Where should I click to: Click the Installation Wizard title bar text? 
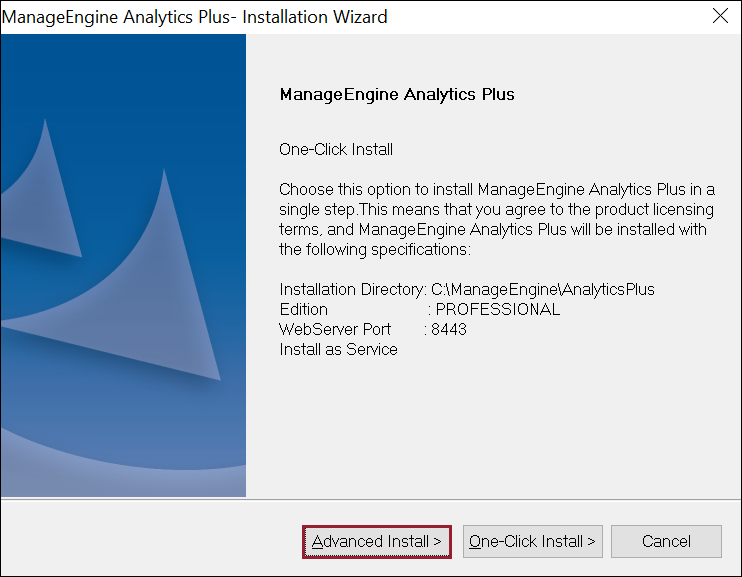pos(195,17)
